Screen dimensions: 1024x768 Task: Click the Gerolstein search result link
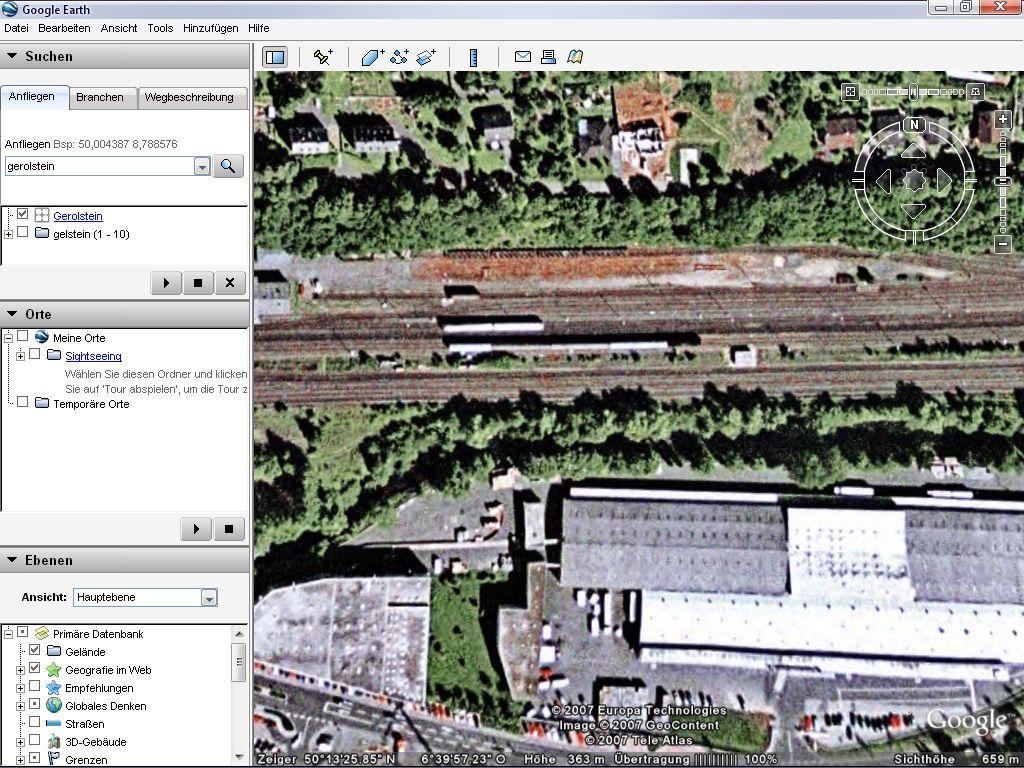78,216
